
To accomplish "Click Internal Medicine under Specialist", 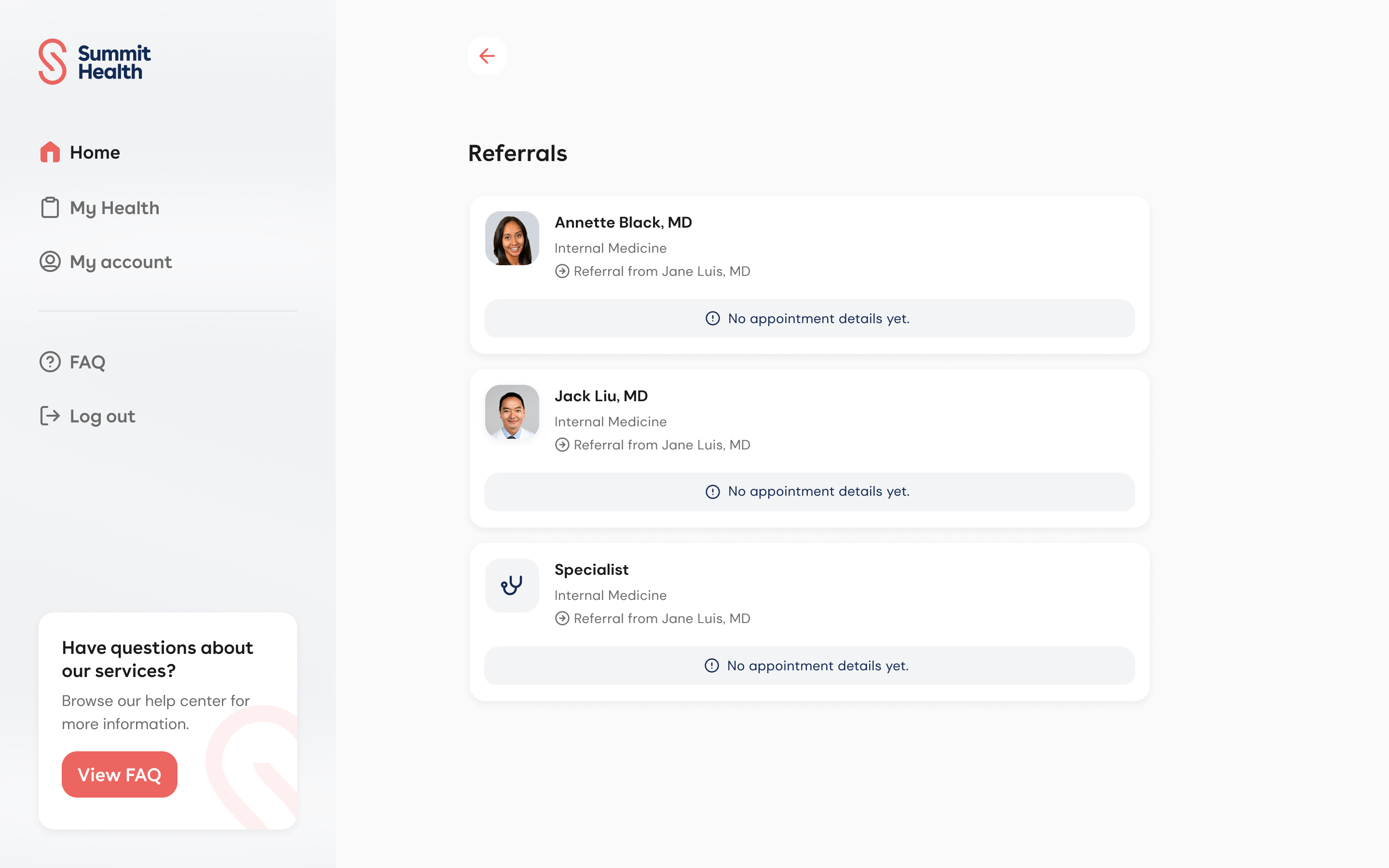I will (x=610, y=596).
